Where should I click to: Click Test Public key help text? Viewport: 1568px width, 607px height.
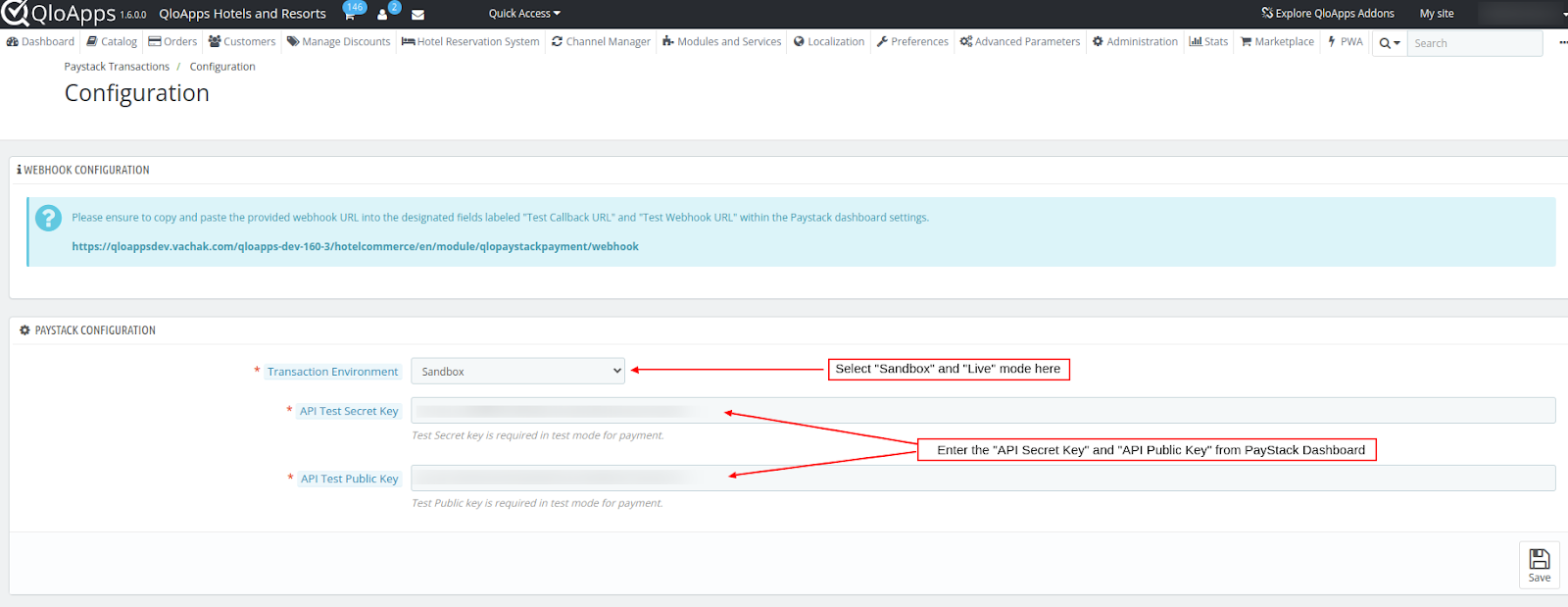[x=537, y=503]
